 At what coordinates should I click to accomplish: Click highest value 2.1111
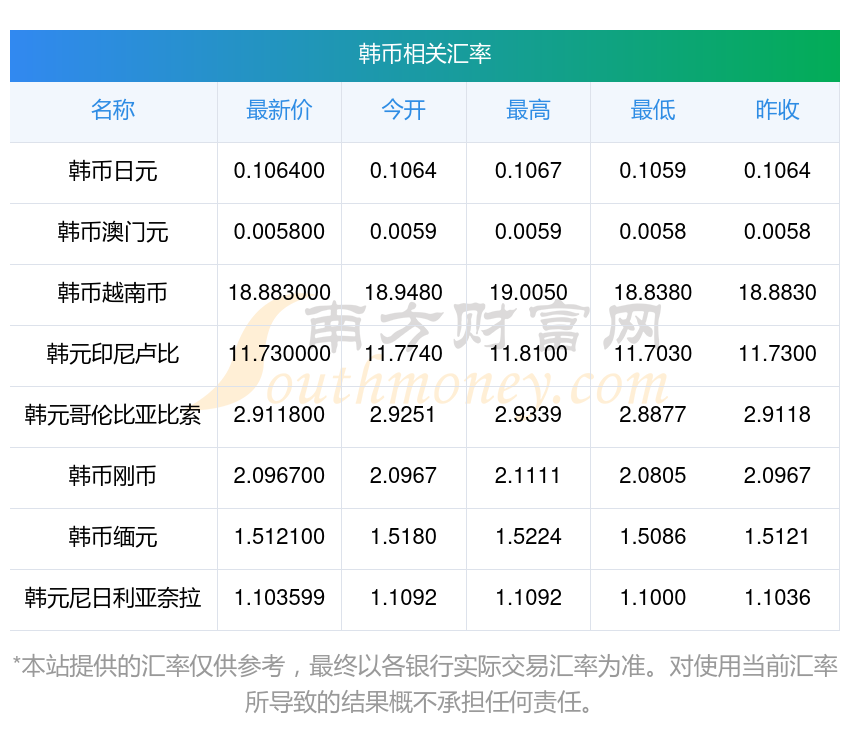tap(528, 476)
